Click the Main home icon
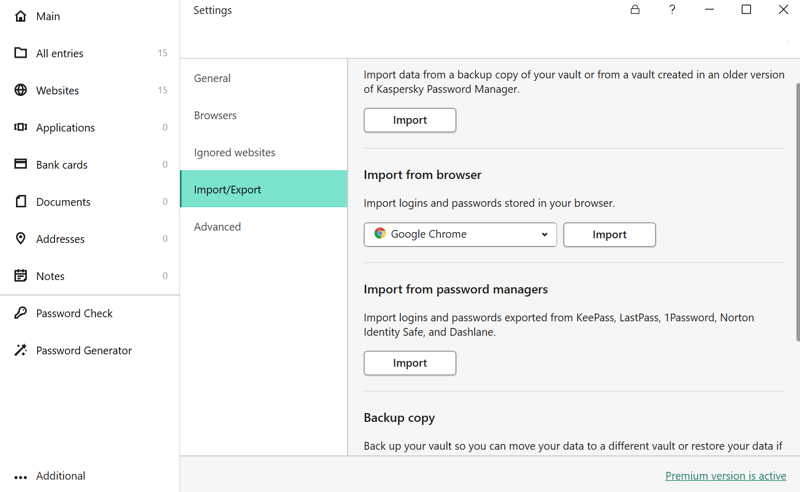Viewport: 800px width, 492px height. pyautogui.click(x=20, y=16)
